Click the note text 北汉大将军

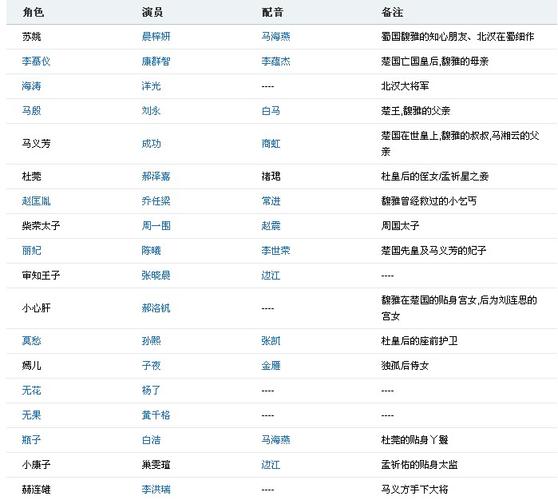coord(405,86)
